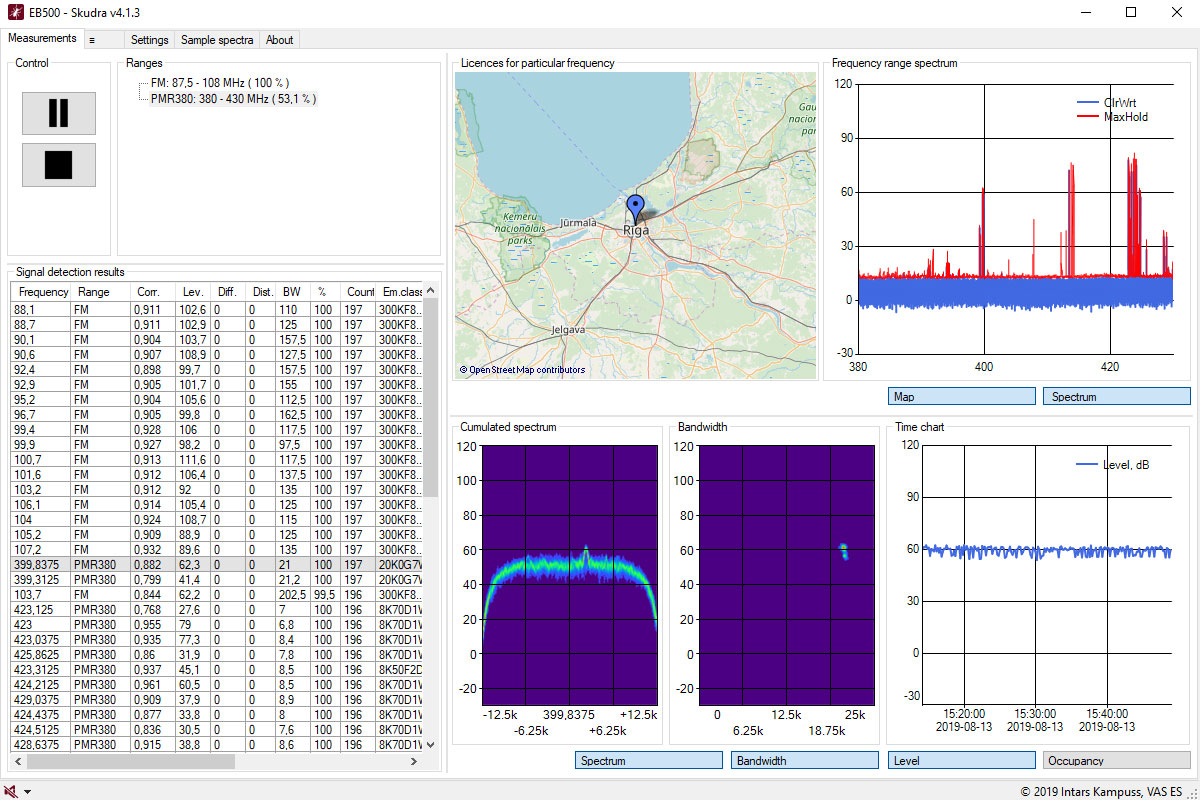Click the Skudra app icon in title bar

click(15, 12)
